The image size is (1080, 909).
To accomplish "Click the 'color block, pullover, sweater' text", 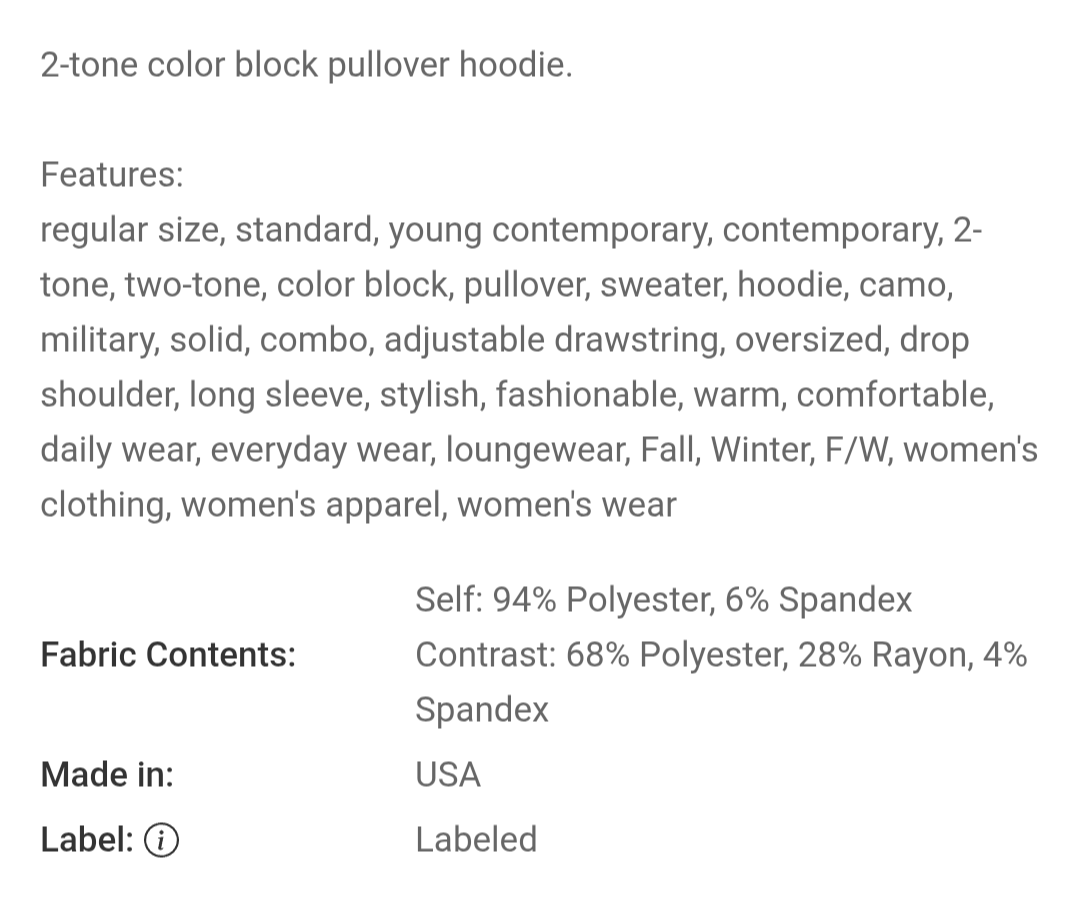I will coord(502,284).
